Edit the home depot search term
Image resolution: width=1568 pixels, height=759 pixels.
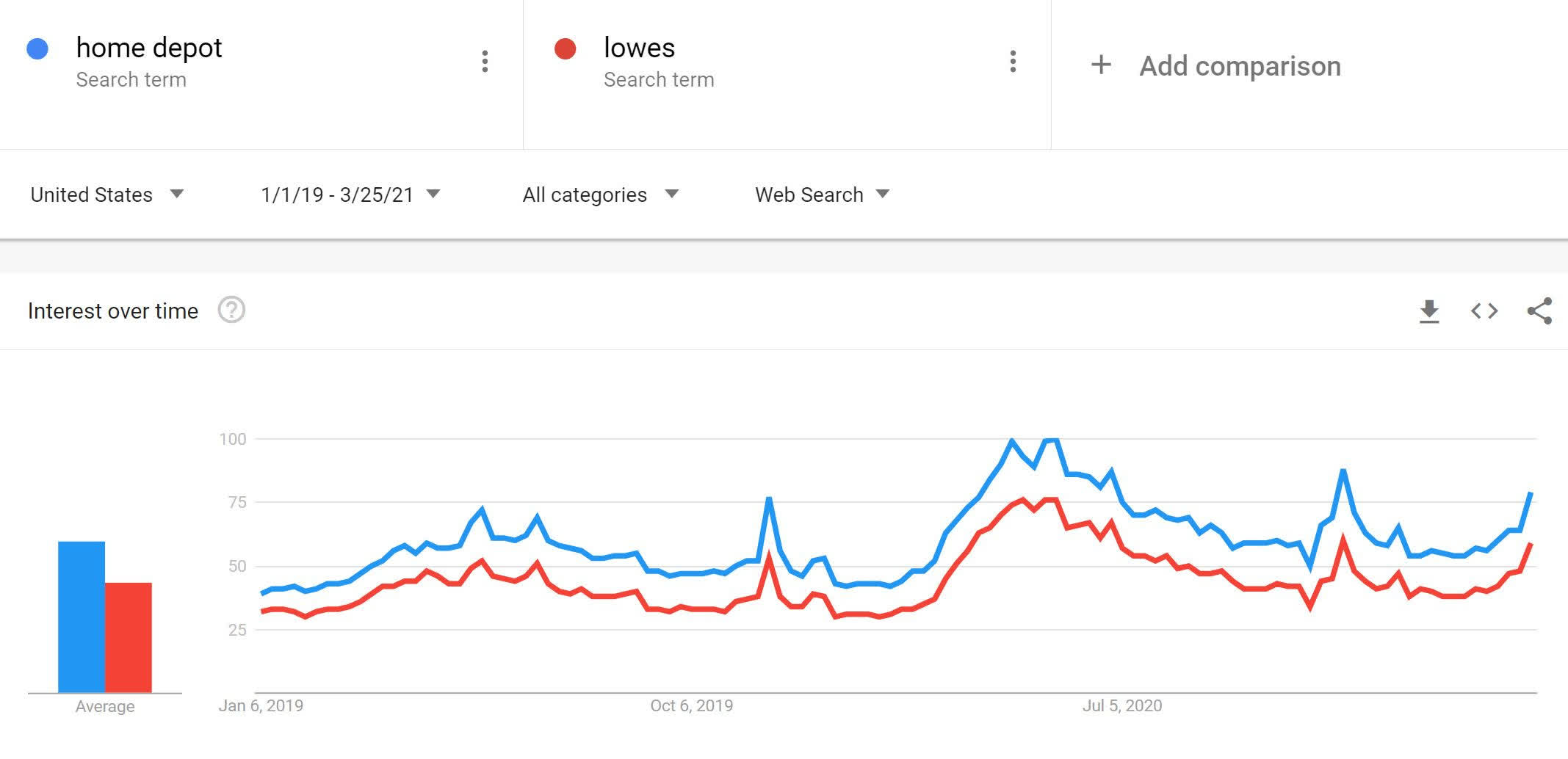pos(148,48)
